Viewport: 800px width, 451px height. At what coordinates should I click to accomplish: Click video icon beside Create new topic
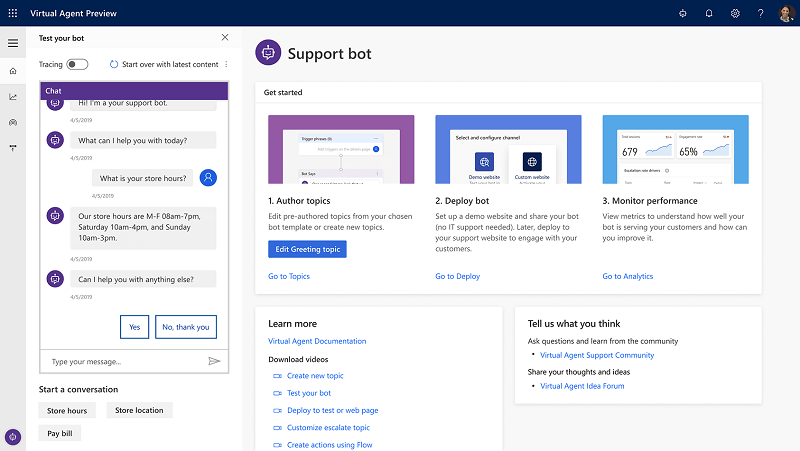(277, 376)
